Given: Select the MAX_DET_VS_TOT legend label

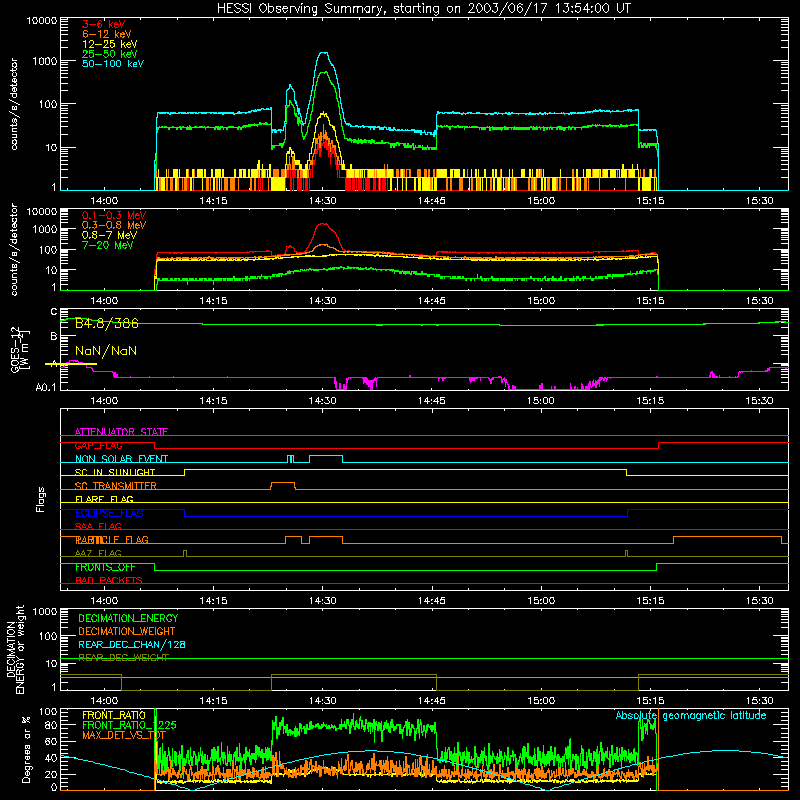Looking at the screenshot, I should pyautogui.click(x=124, y=735).
